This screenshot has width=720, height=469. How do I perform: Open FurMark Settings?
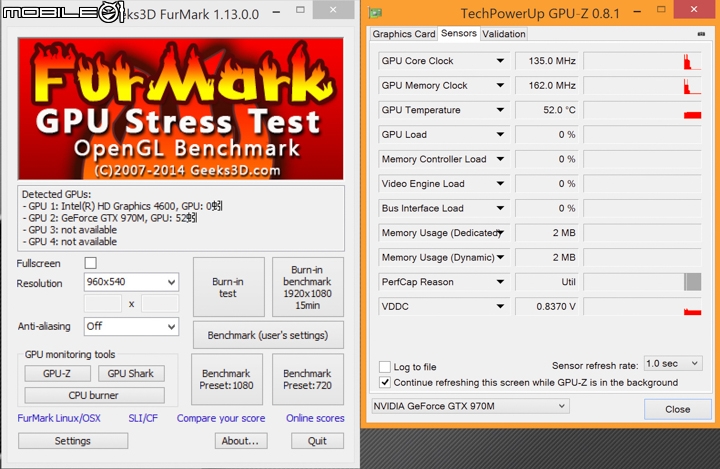pos(73,441)
